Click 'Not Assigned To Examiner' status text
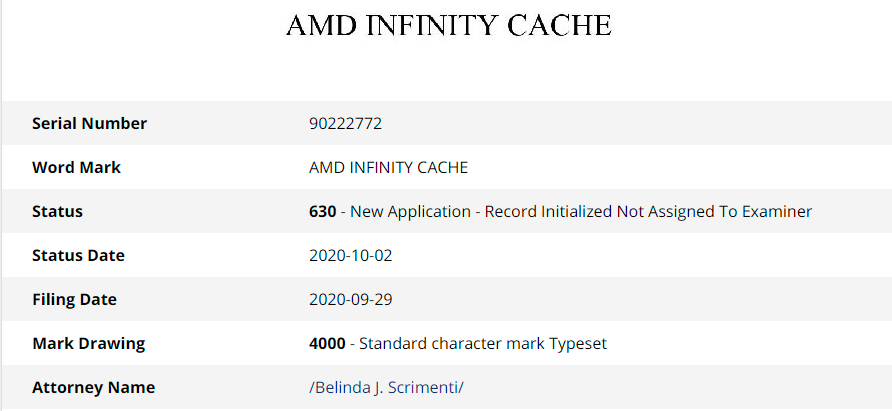The height and width of the screenshot is (411, 892). pos(715,212)
